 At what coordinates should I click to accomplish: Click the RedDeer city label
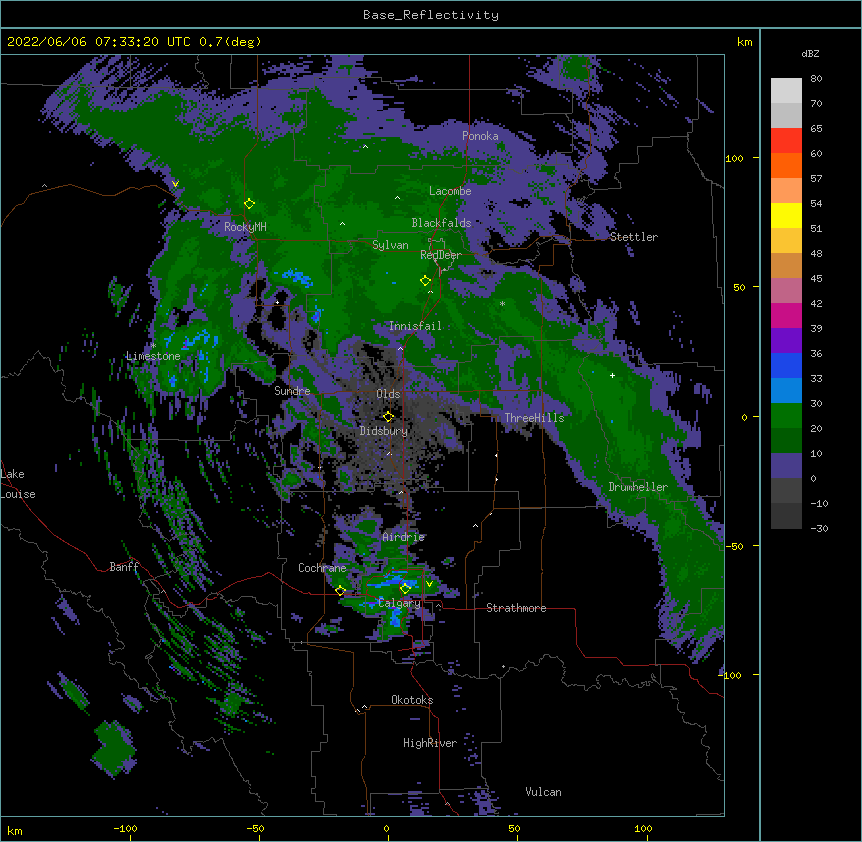point(440,255)
